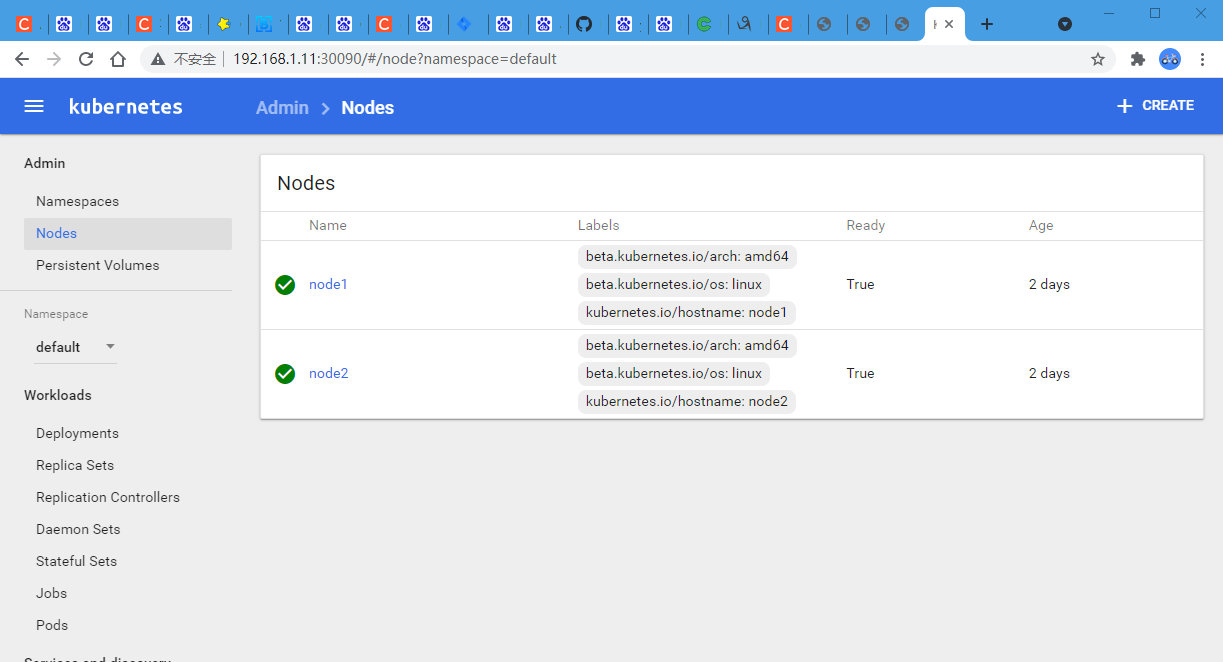Click the Ready column header

tap(865, 225)
